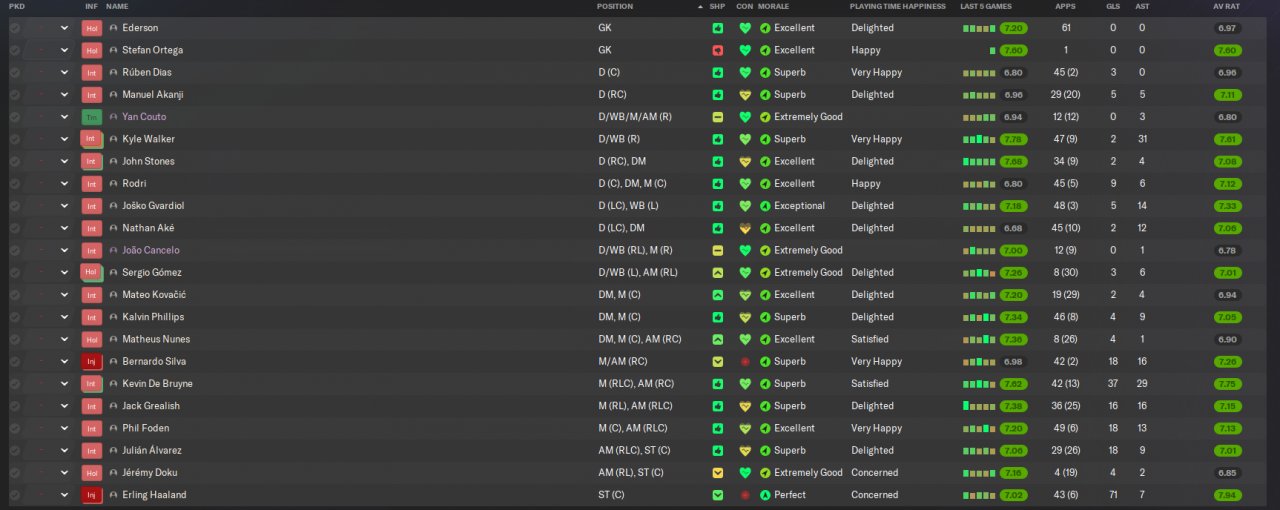Click Joško Gvardiol's morale arrow icon
The height and width of the screenshot is (510, 1280).
tap(765, 206)
